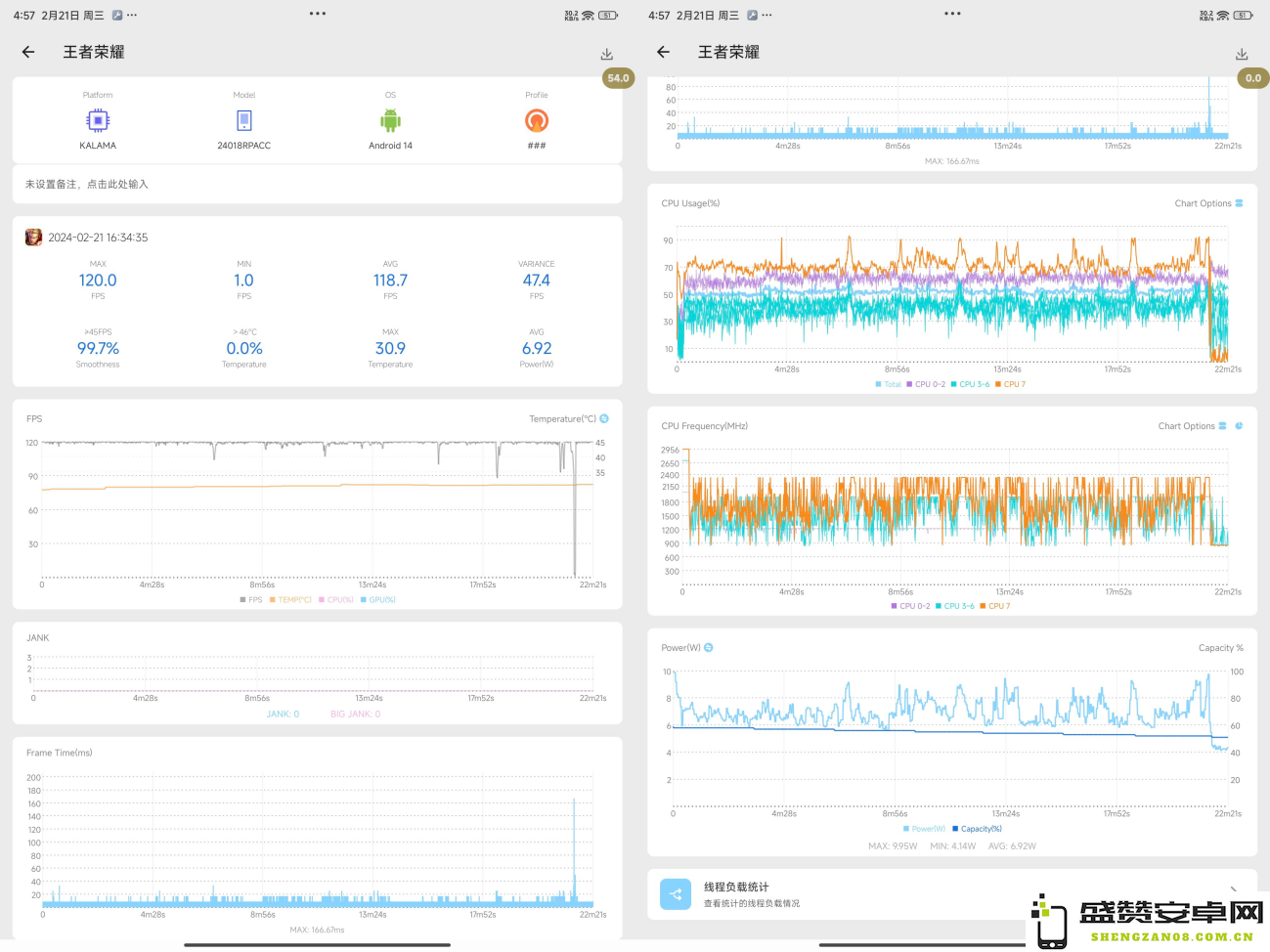Select the 6.92 AVG Power(W) value
Viewport: 1270px width, 952px height.
(537, 349)
